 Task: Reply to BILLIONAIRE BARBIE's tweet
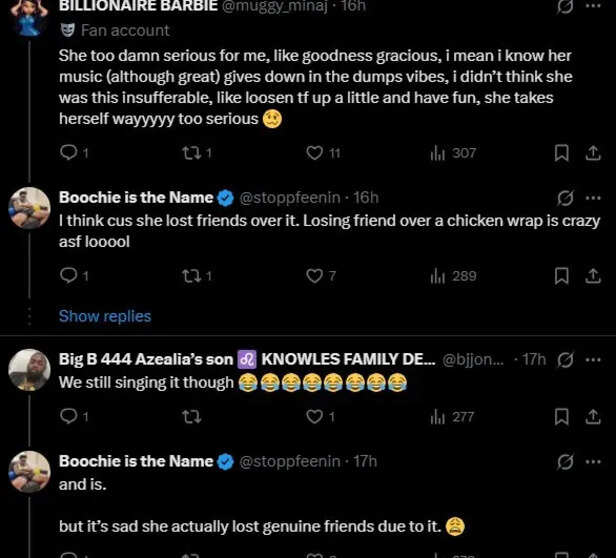(x=68, y=153)
